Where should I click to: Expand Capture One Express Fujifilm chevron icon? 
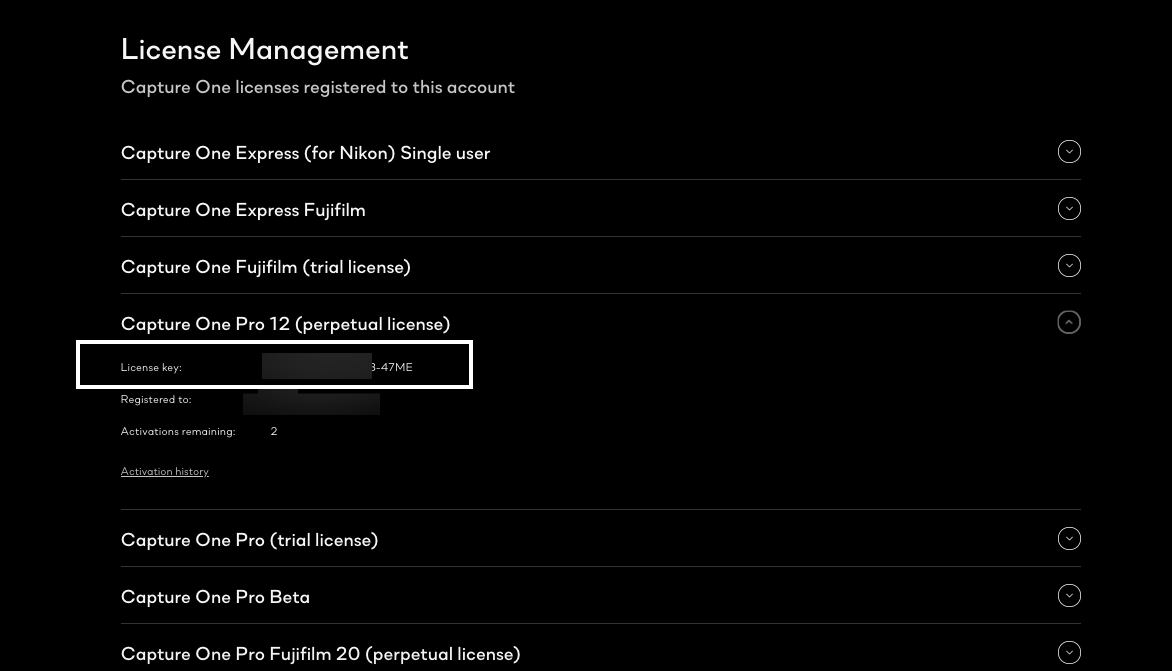click(1069, 208)
